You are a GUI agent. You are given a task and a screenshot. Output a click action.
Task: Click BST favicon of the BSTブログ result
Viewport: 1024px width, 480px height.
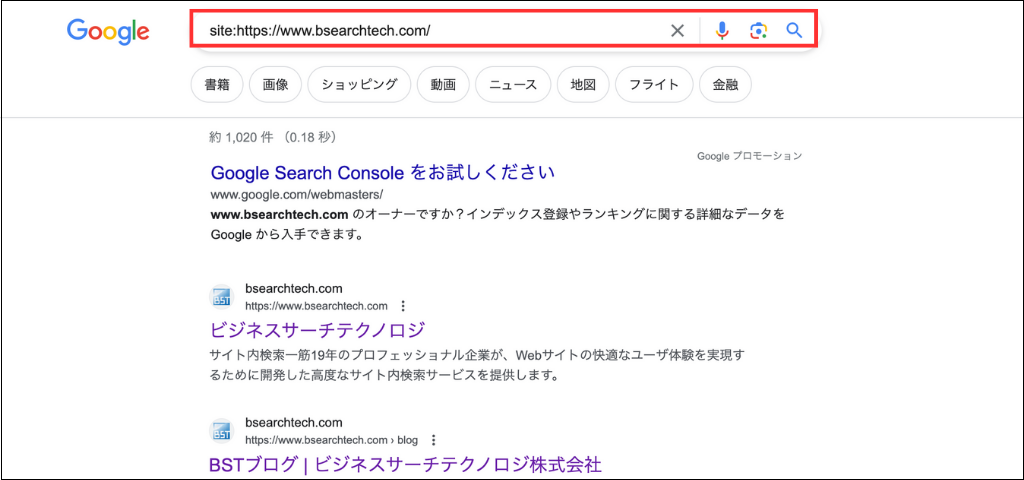[221, 431]
